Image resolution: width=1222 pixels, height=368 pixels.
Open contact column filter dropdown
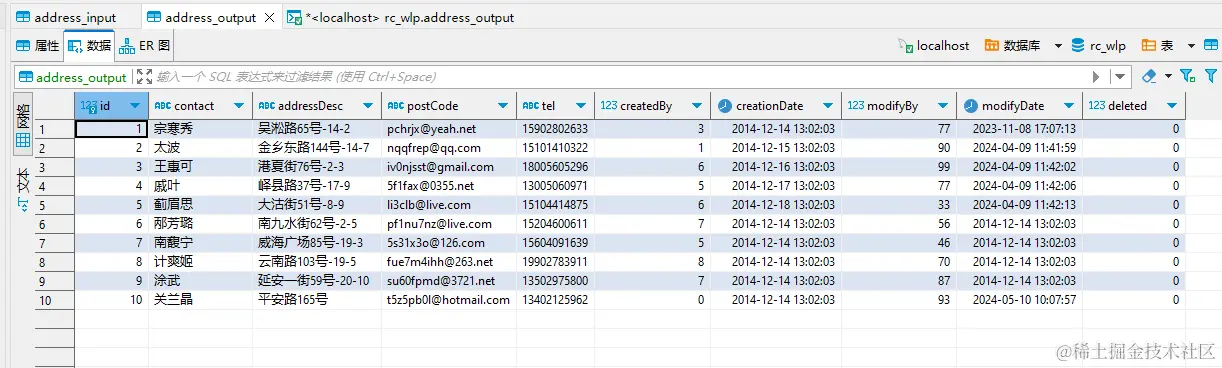click(240, 106)
